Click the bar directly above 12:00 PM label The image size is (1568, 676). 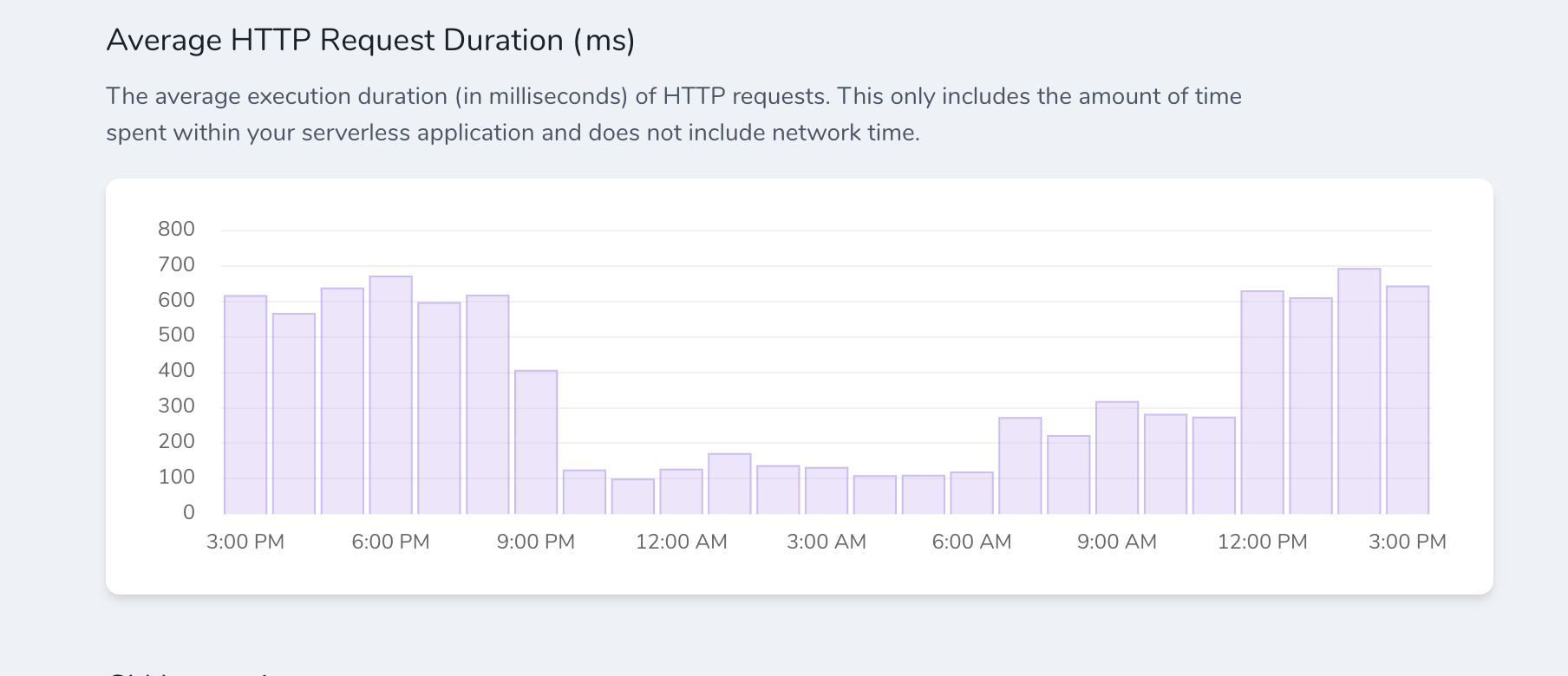[1262, 402]
